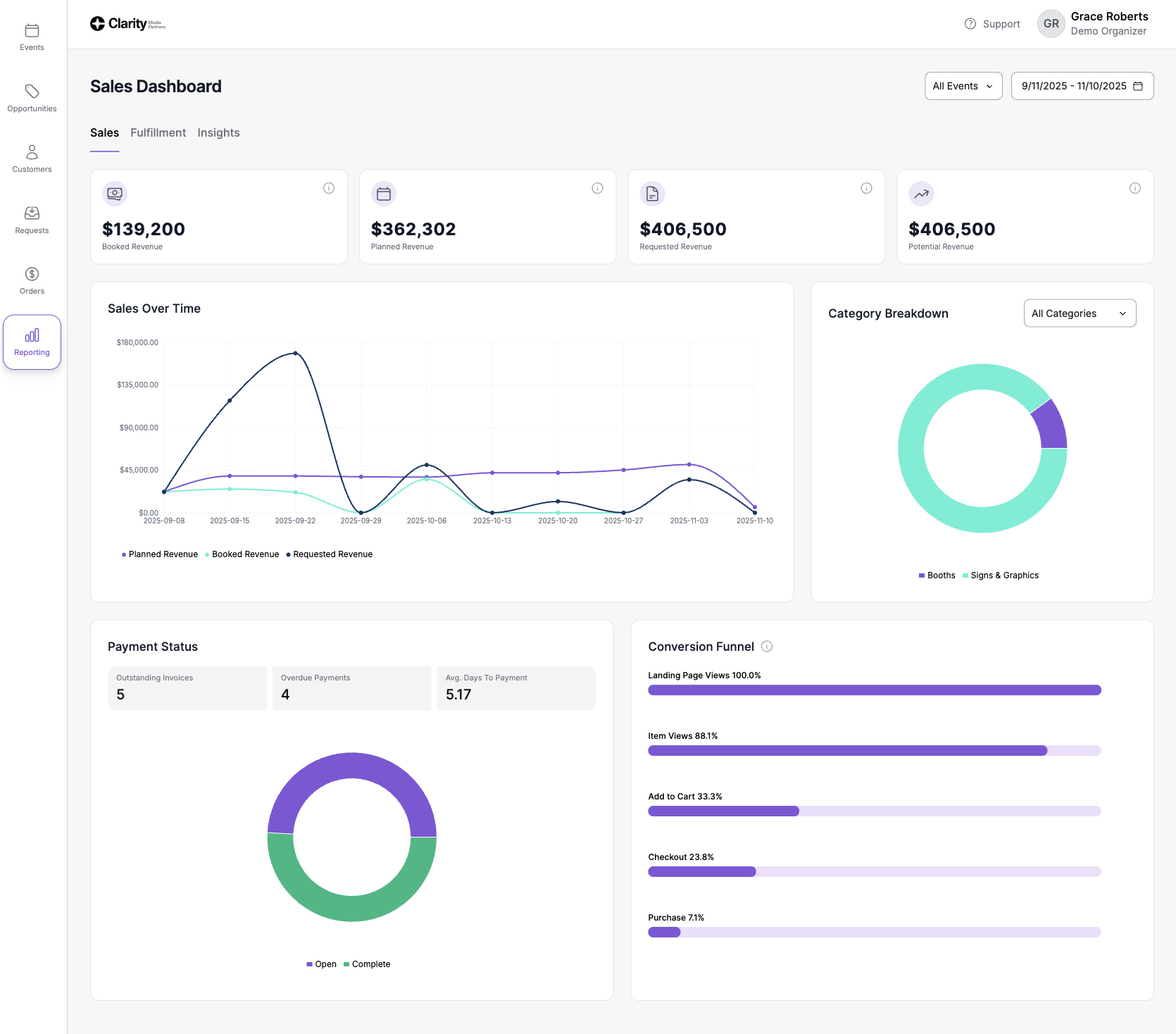Switch to the Insights tab
This screenshot has height=1034, width=1176.
point(218,132)
